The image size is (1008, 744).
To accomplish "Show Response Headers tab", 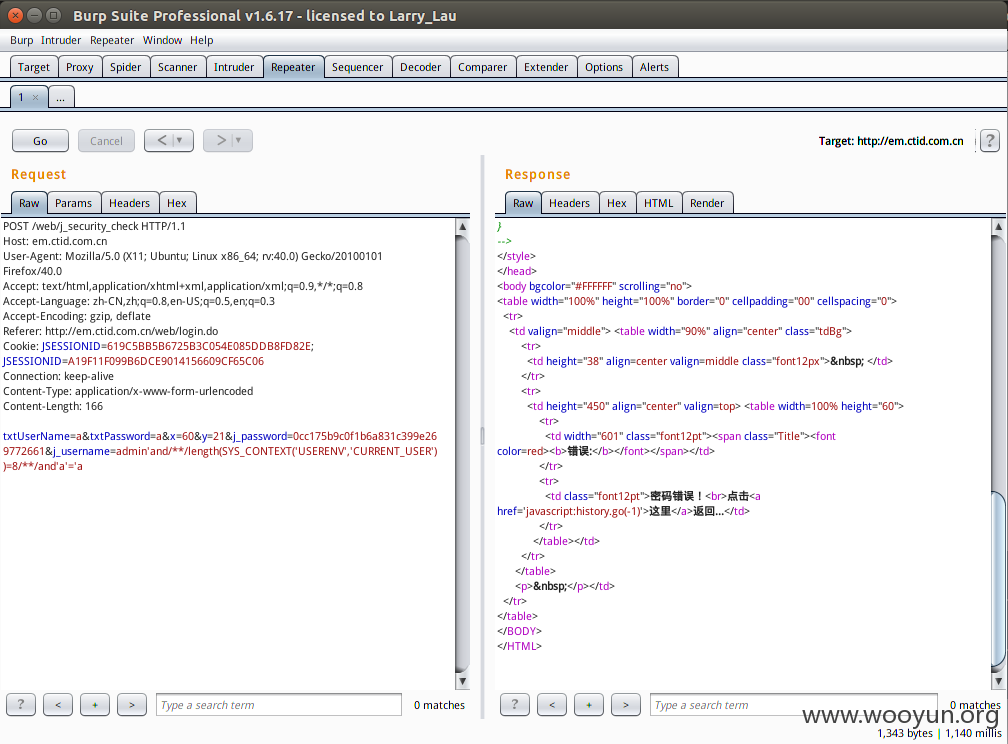I will [570, 203].
